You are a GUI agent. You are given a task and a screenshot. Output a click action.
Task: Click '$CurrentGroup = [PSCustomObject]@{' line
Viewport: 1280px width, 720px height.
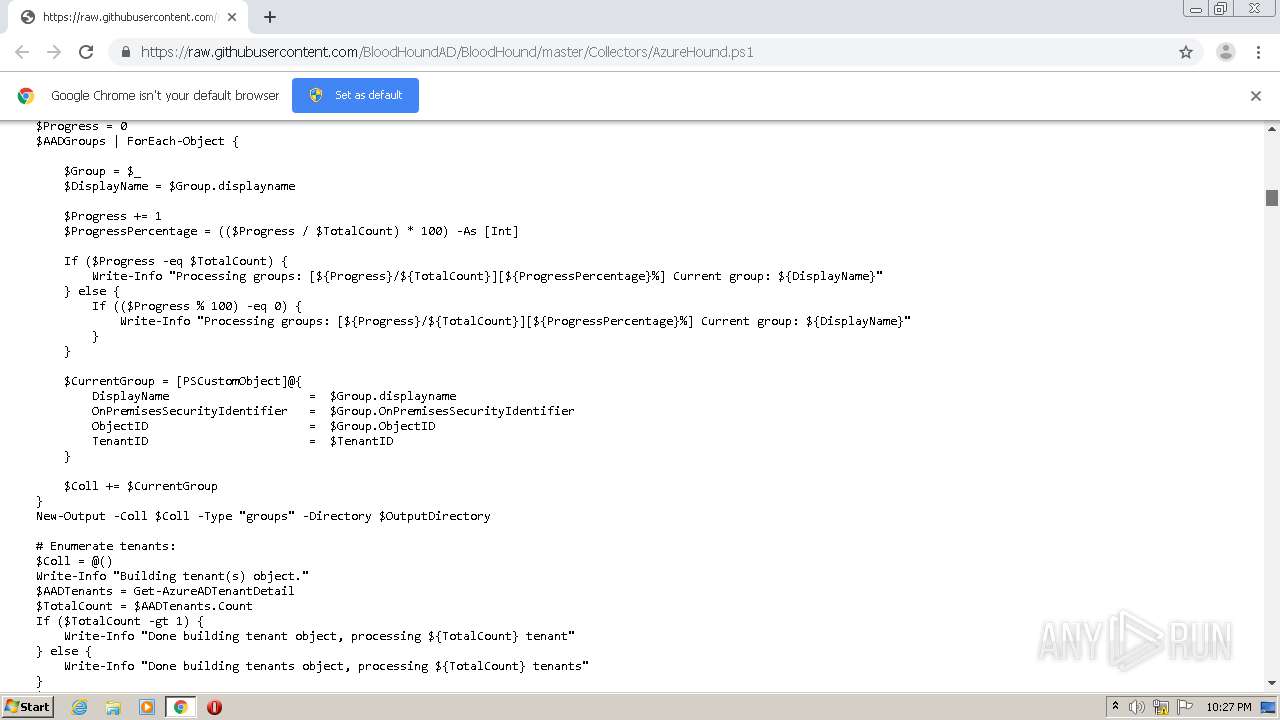183,381
